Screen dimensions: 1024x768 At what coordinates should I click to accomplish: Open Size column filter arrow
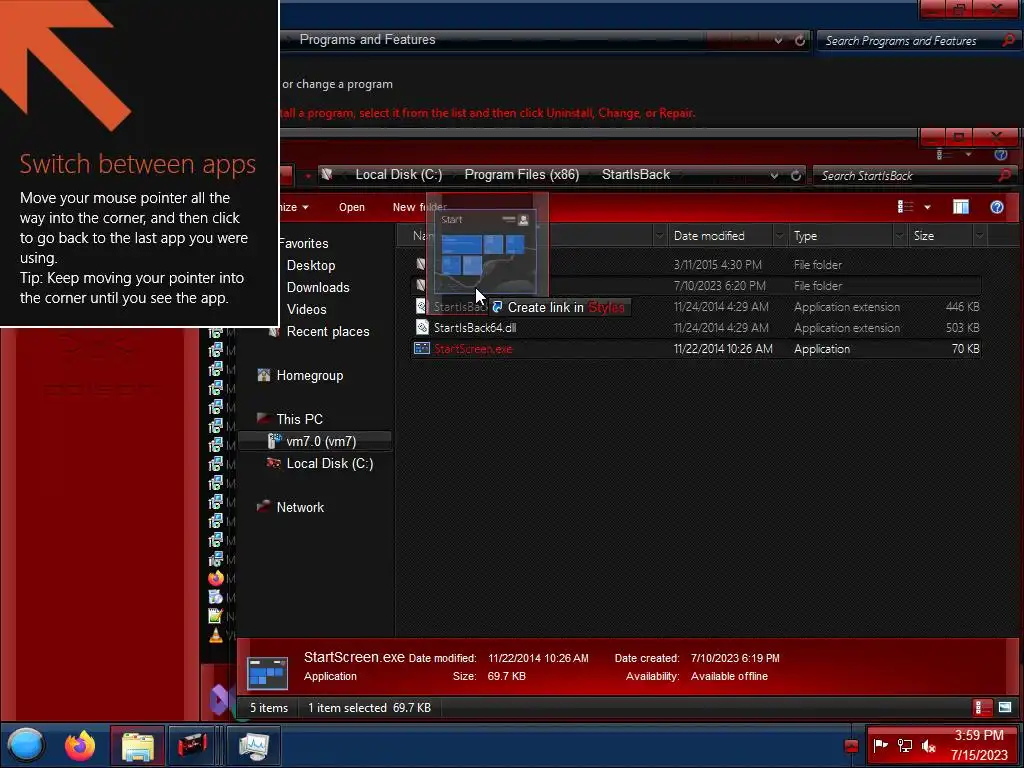coord(980,236)
